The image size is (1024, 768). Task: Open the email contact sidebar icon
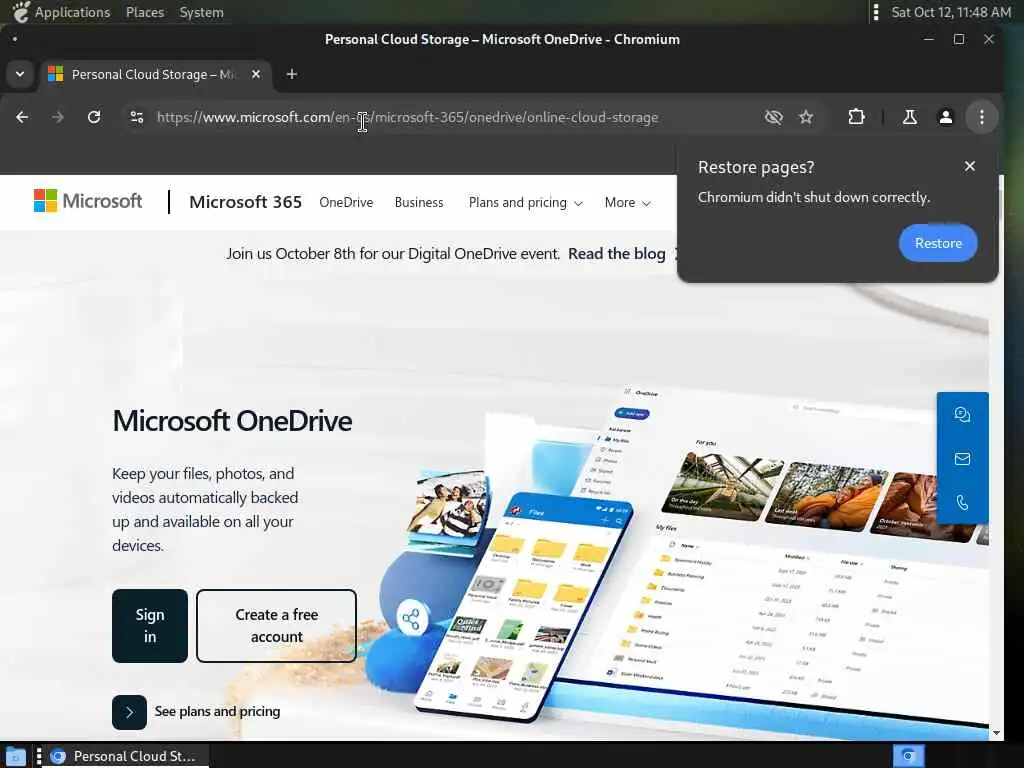[962, 458]
